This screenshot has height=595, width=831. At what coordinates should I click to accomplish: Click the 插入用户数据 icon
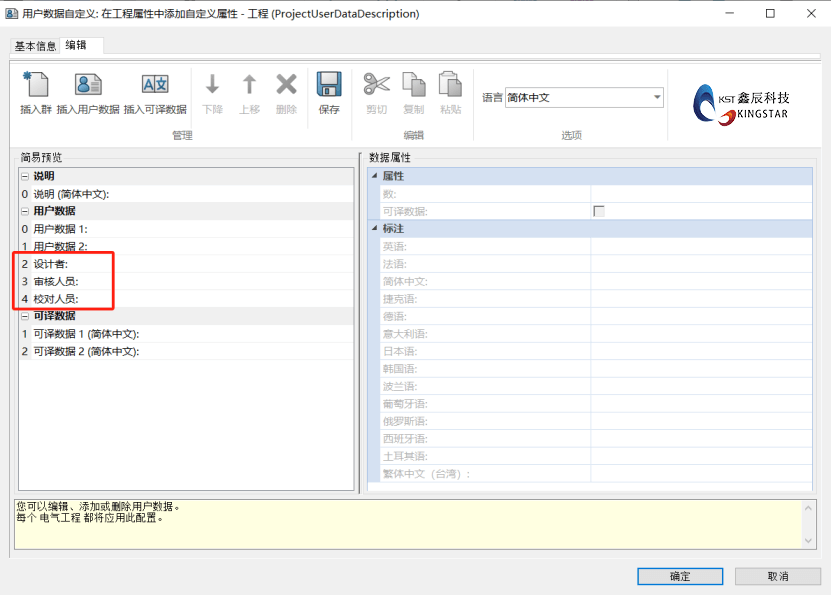click(88, 86)
